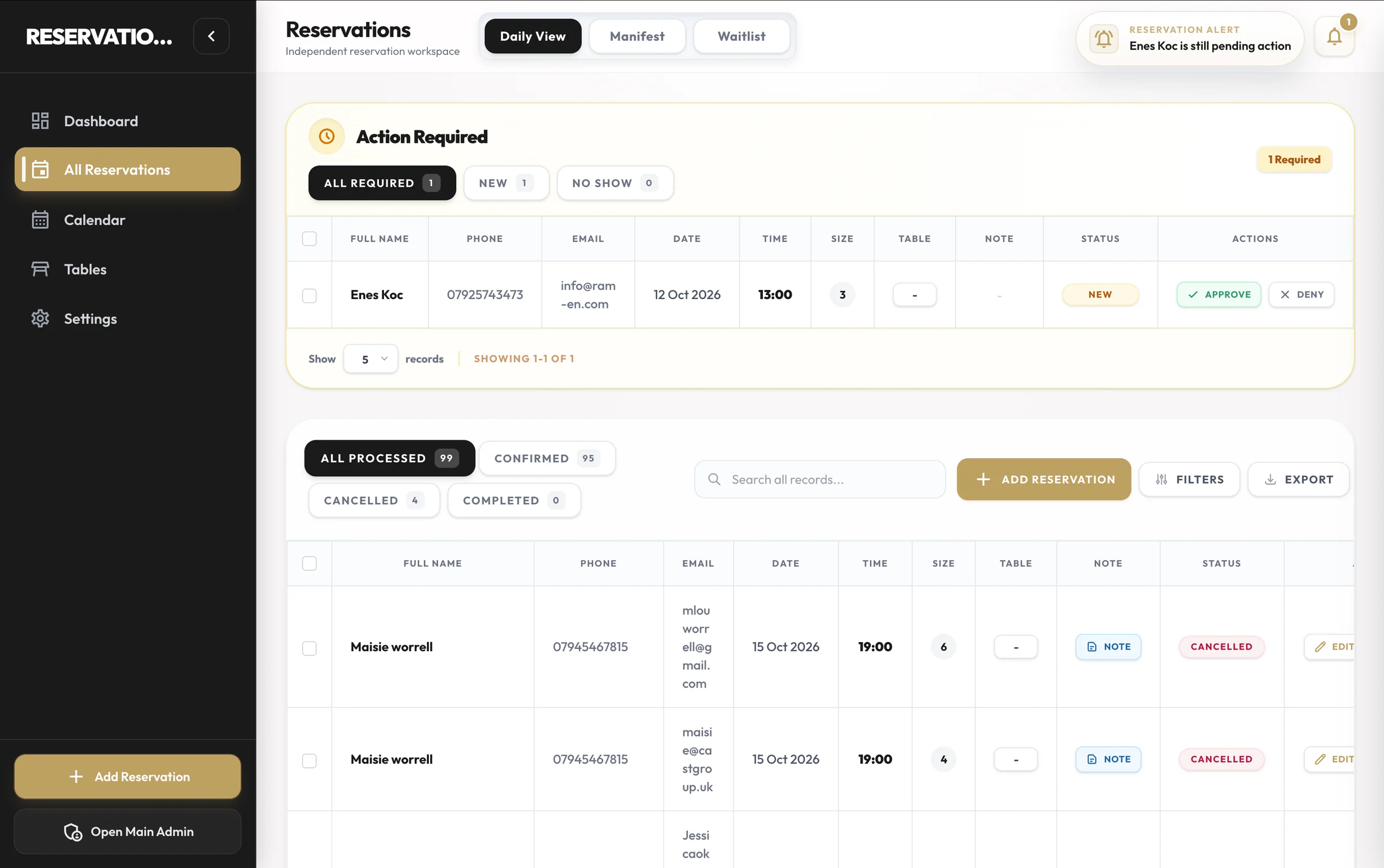Click the gold Add Reservation toolbar button
Viewport: 1384px width, 868px height.
pos(1044,480)
